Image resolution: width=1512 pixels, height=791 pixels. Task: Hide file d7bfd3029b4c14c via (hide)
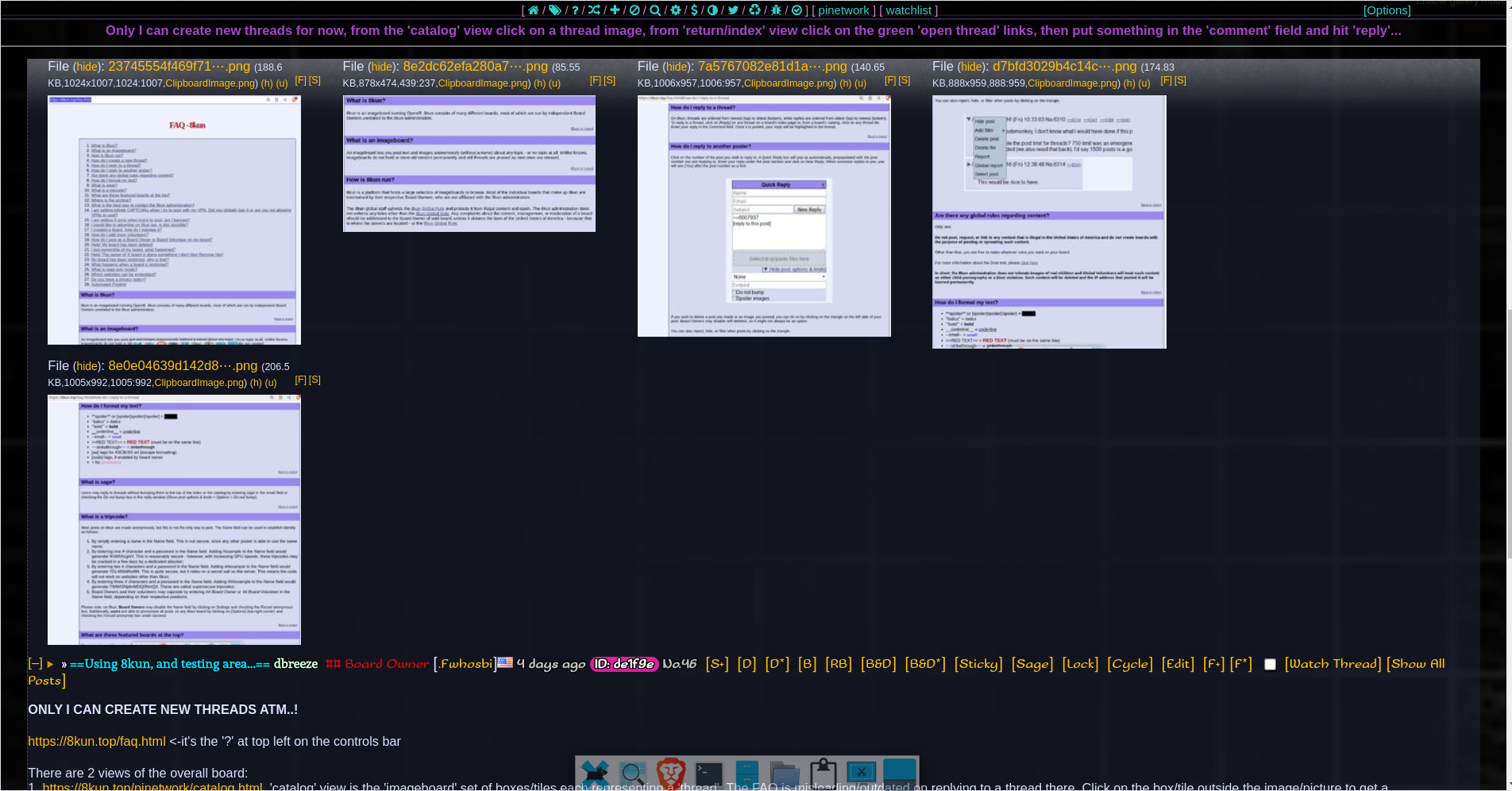coord(971,68)
